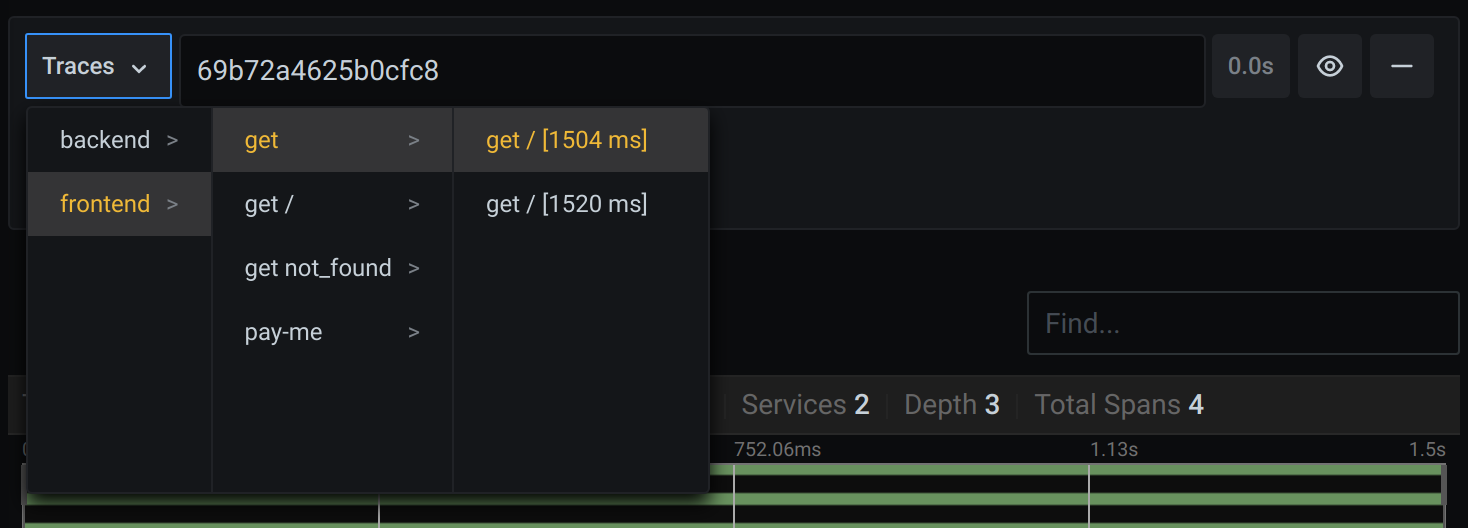
Task: Click the Total Spans 4 label
Action: (x=1118, y=405)
